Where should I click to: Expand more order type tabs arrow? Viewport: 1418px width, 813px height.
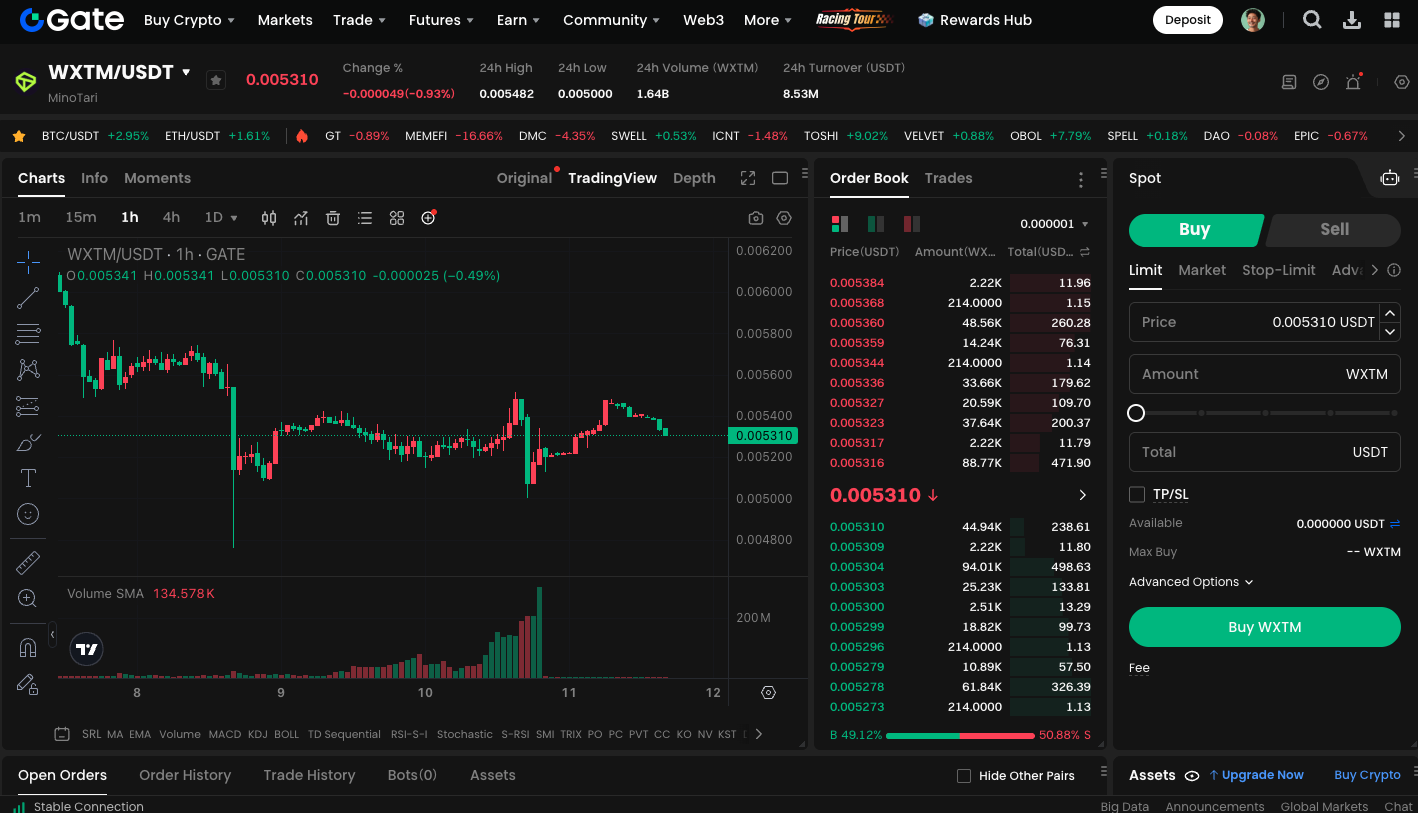click(1374, 270)
